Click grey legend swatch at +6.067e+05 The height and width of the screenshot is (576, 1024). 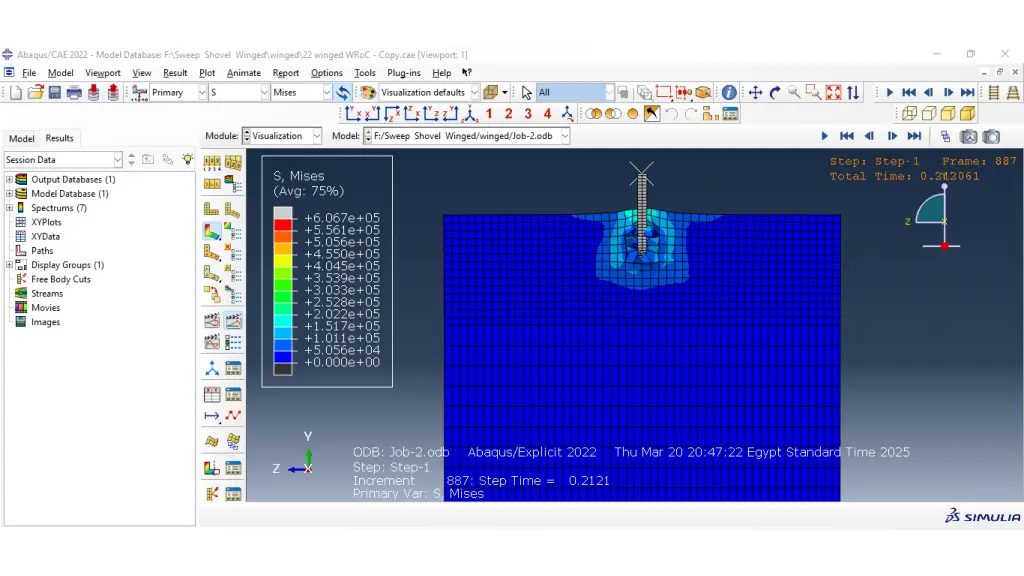click(x=283, y=214)
